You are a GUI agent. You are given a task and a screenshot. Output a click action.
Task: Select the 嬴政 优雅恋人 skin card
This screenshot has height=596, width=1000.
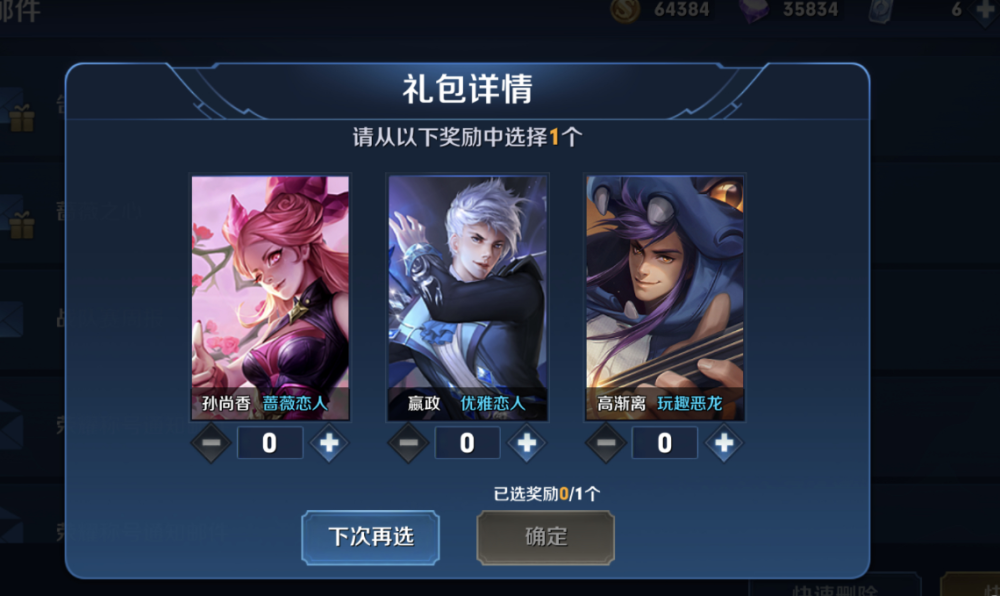[x=467, y=298]
